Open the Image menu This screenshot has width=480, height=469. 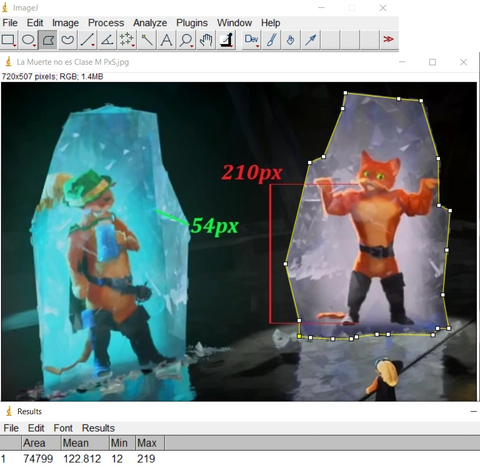(65, 23)
